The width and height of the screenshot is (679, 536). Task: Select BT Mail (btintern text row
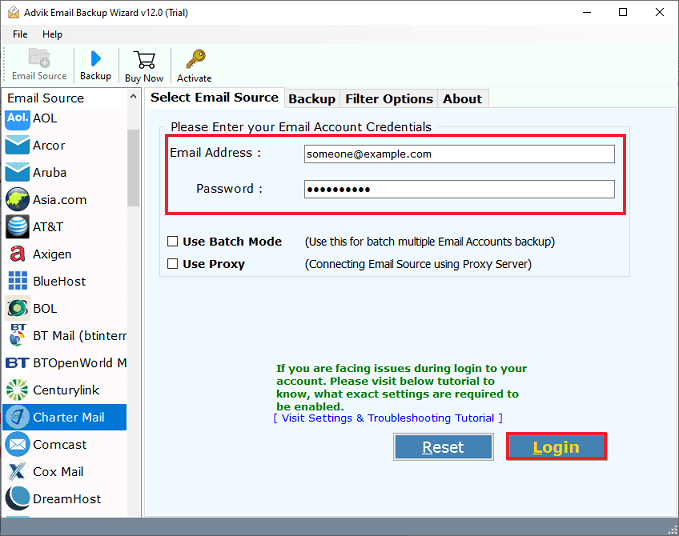coord(80,336)
